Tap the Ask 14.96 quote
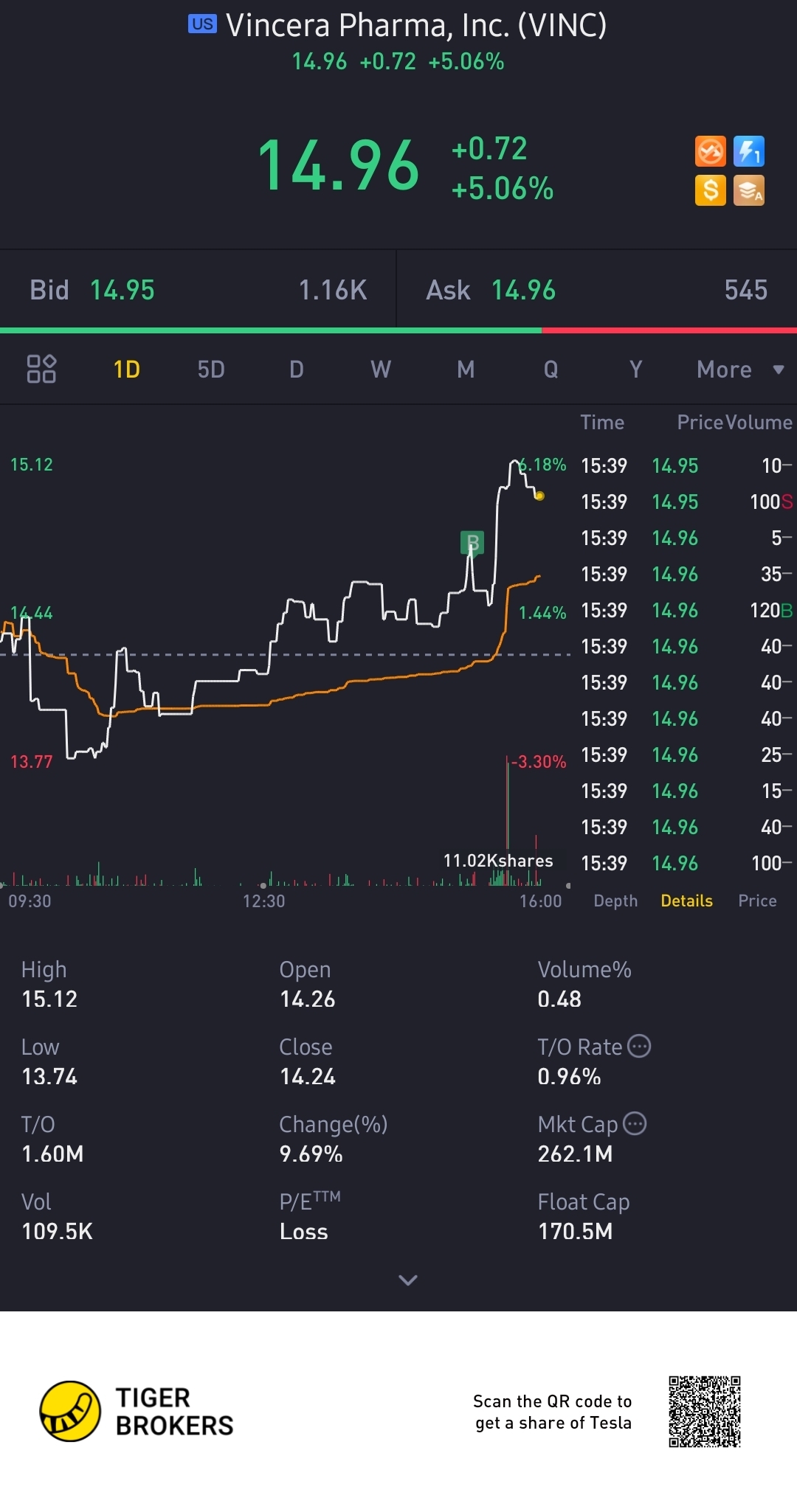 pos(597,290)
